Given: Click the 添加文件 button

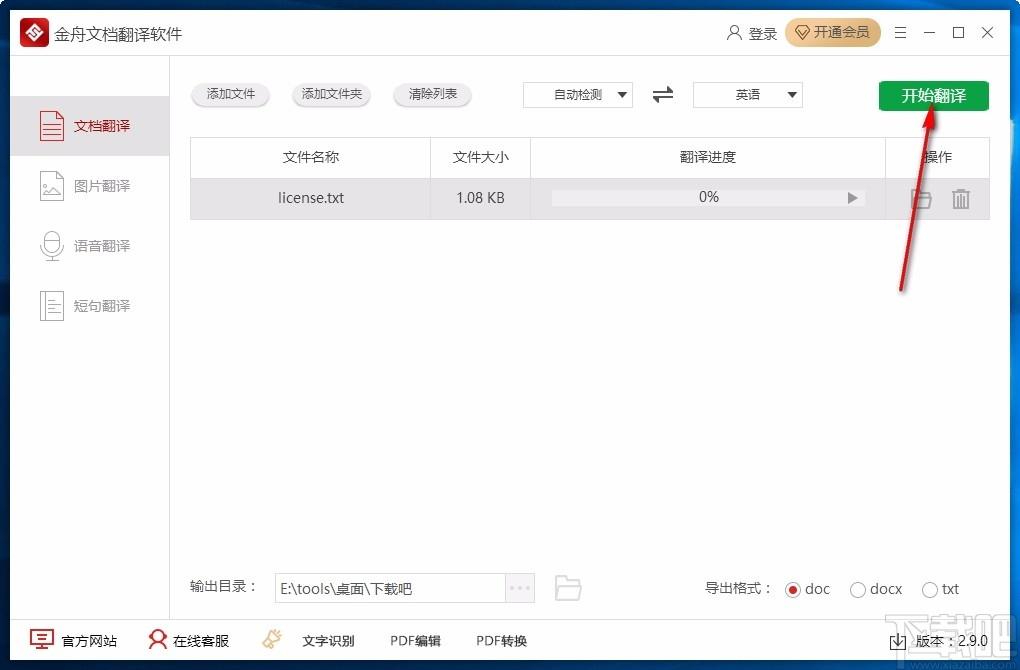Looking at the screenshot, I should 230,94.
